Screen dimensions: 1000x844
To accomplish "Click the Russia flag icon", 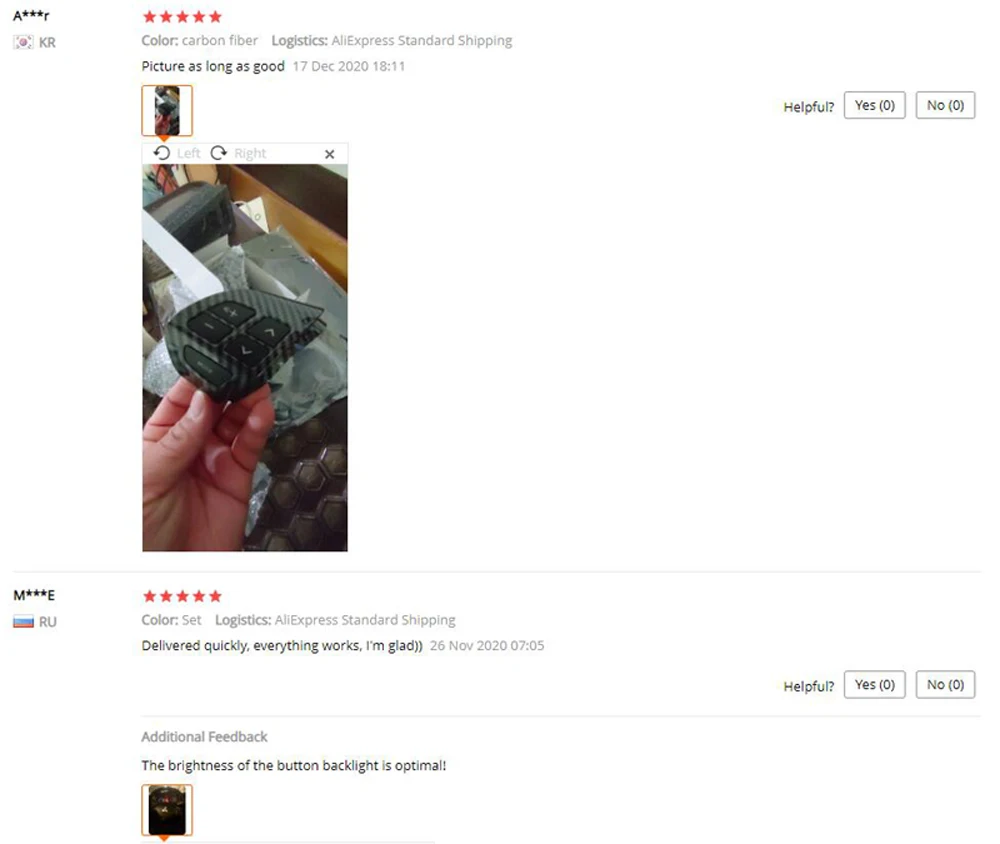I will point(24,622).
